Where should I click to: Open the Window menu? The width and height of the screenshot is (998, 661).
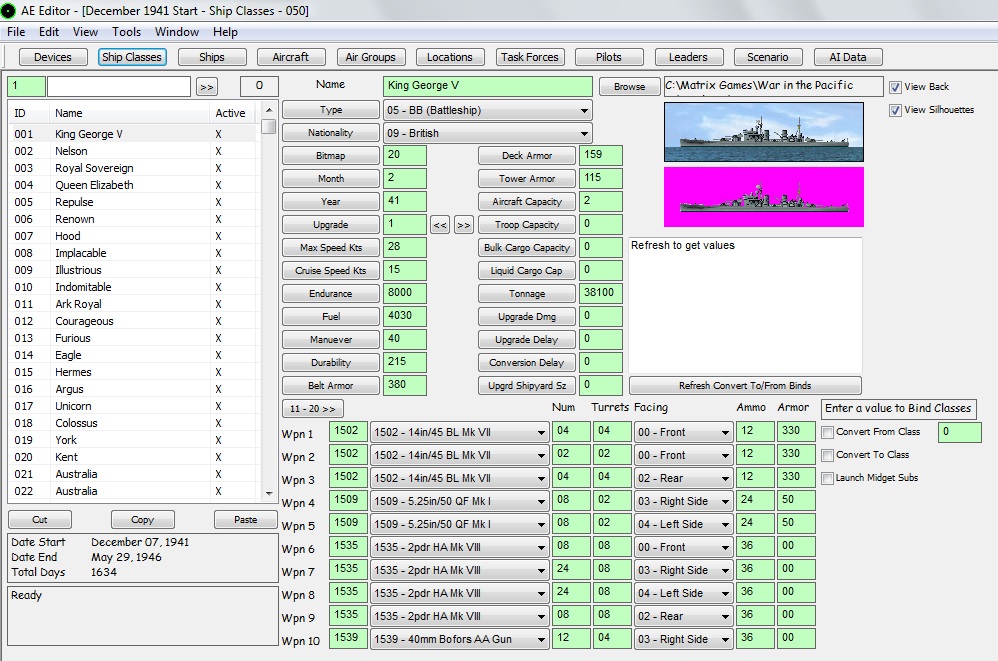point(176,31)
